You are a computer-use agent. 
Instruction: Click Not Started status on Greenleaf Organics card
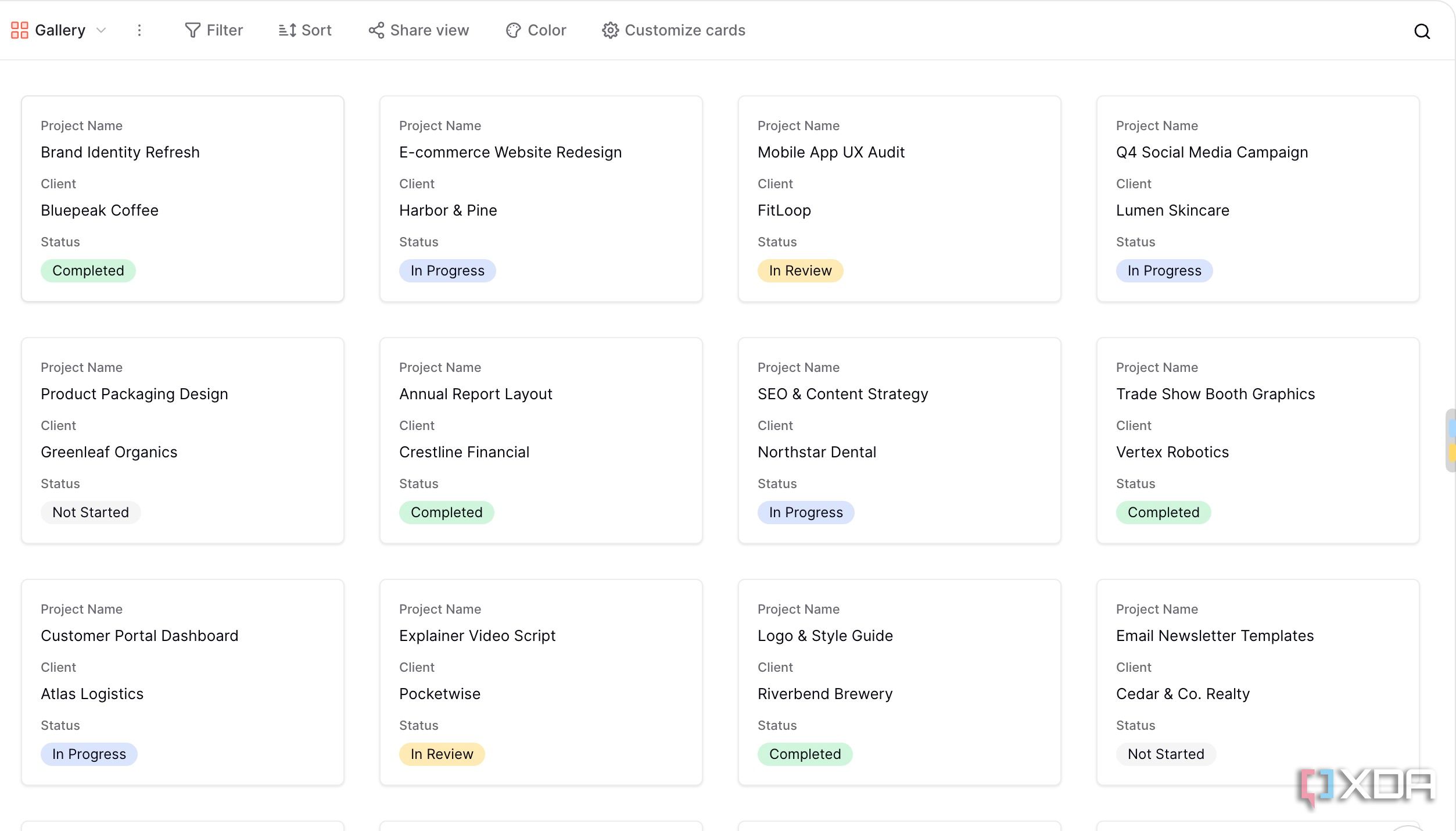pos(91,513)
